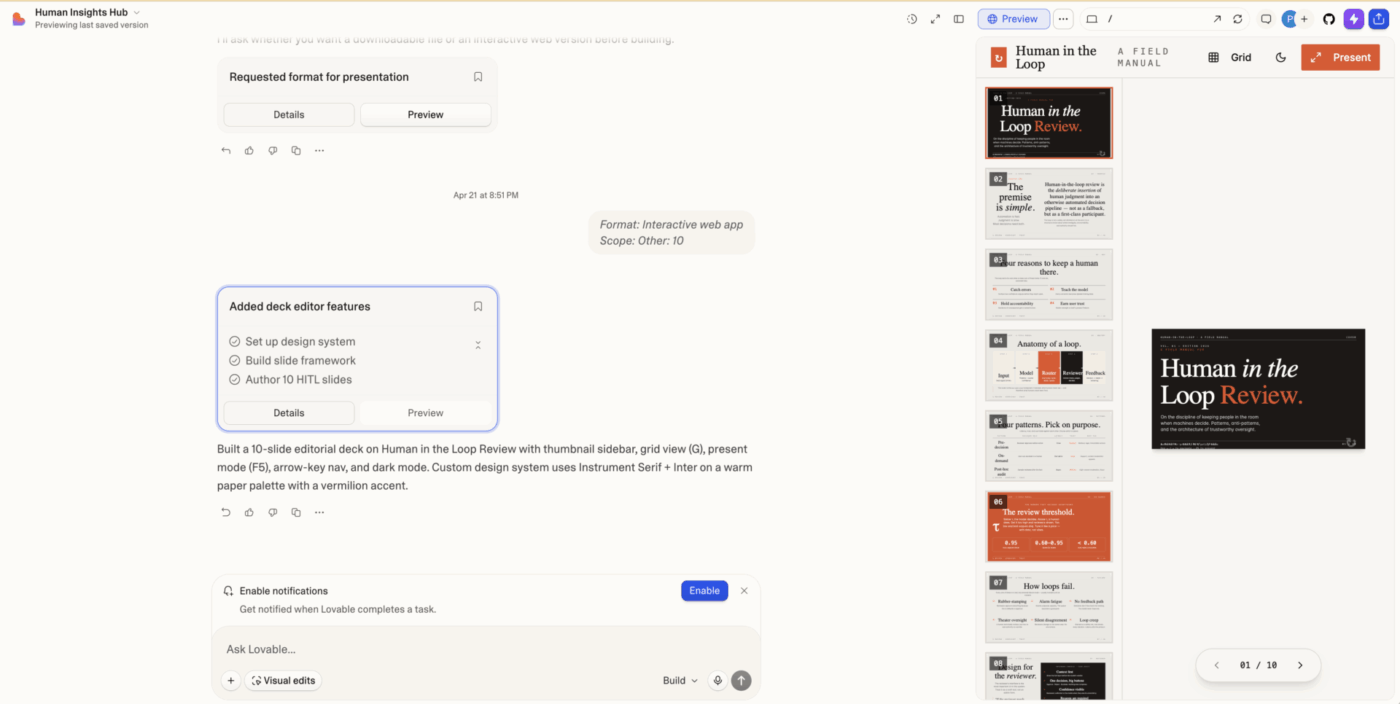Viewport: 1400px width, 704px height.
Task: Click the 'Set up design system' task row
Action: [292, 342]
